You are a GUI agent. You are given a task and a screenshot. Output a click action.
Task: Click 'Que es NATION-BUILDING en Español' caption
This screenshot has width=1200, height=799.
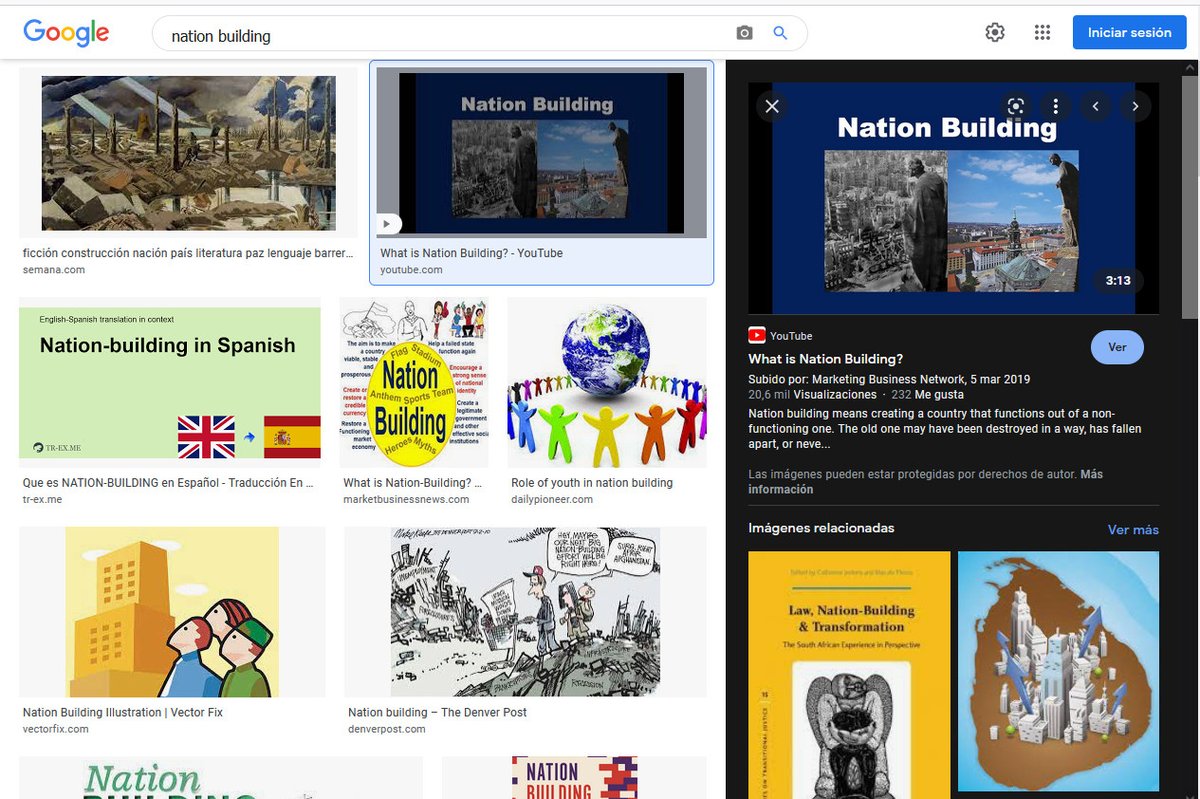168,483
